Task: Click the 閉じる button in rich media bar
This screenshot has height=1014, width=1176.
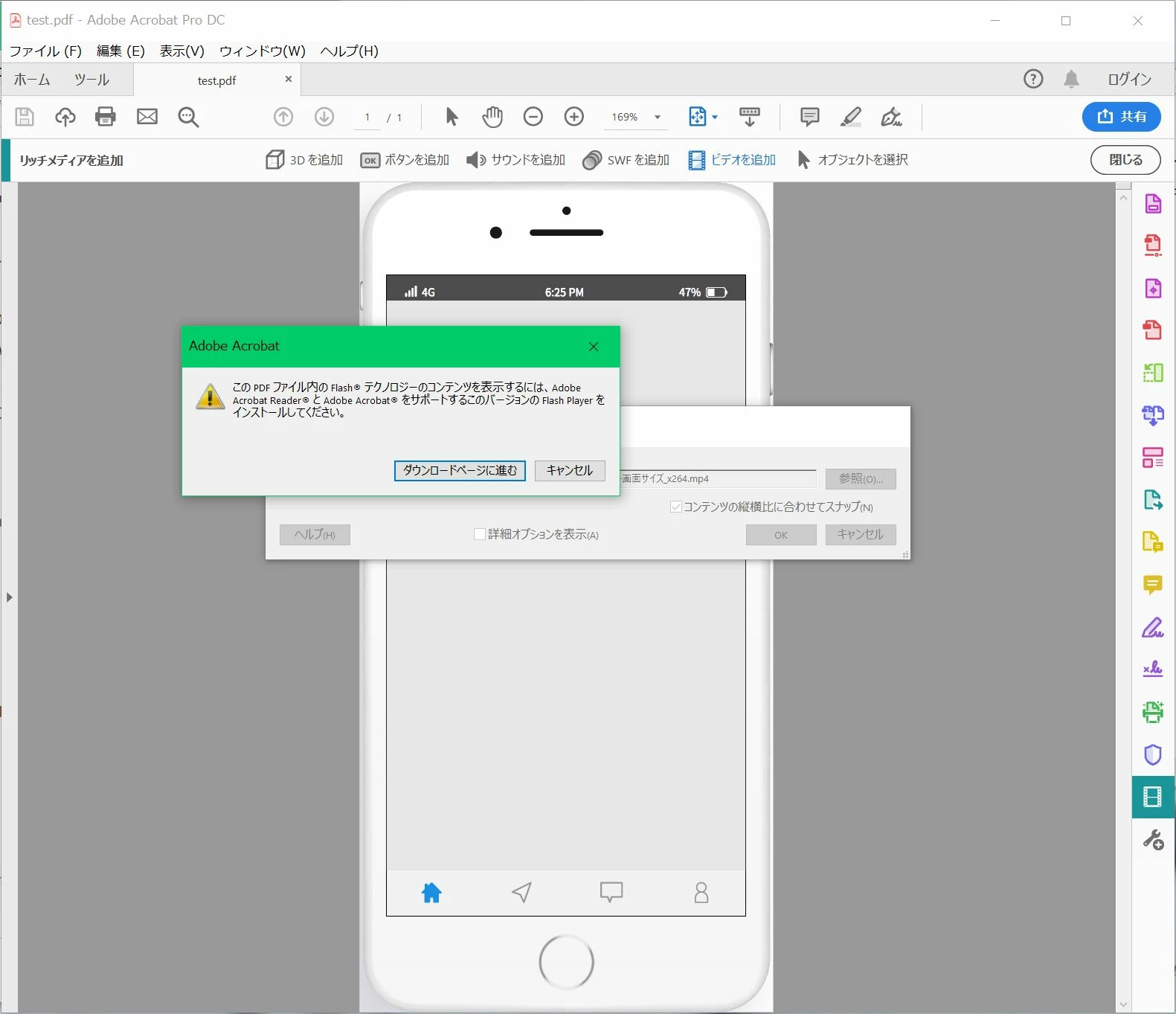Action: pyautogui.click(x=1125, y=160)
